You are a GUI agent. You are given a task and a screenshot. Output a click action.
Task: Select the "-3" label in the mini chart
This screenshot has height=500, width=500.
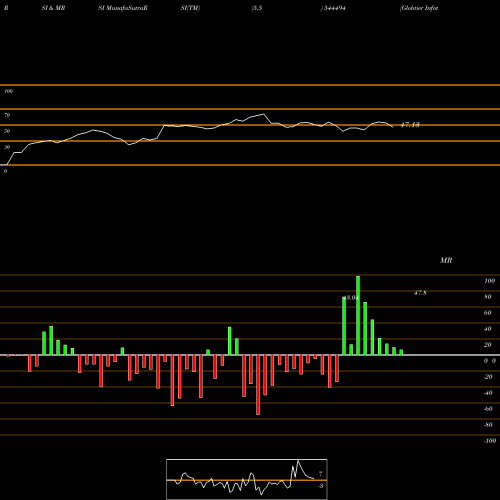(320, 486)
